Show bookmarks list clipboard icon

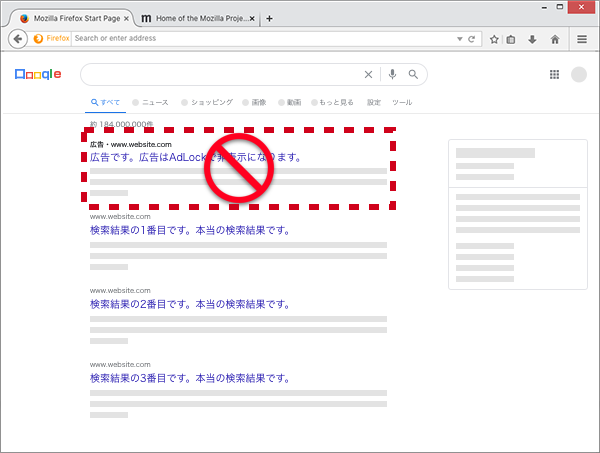pos(511,39)
